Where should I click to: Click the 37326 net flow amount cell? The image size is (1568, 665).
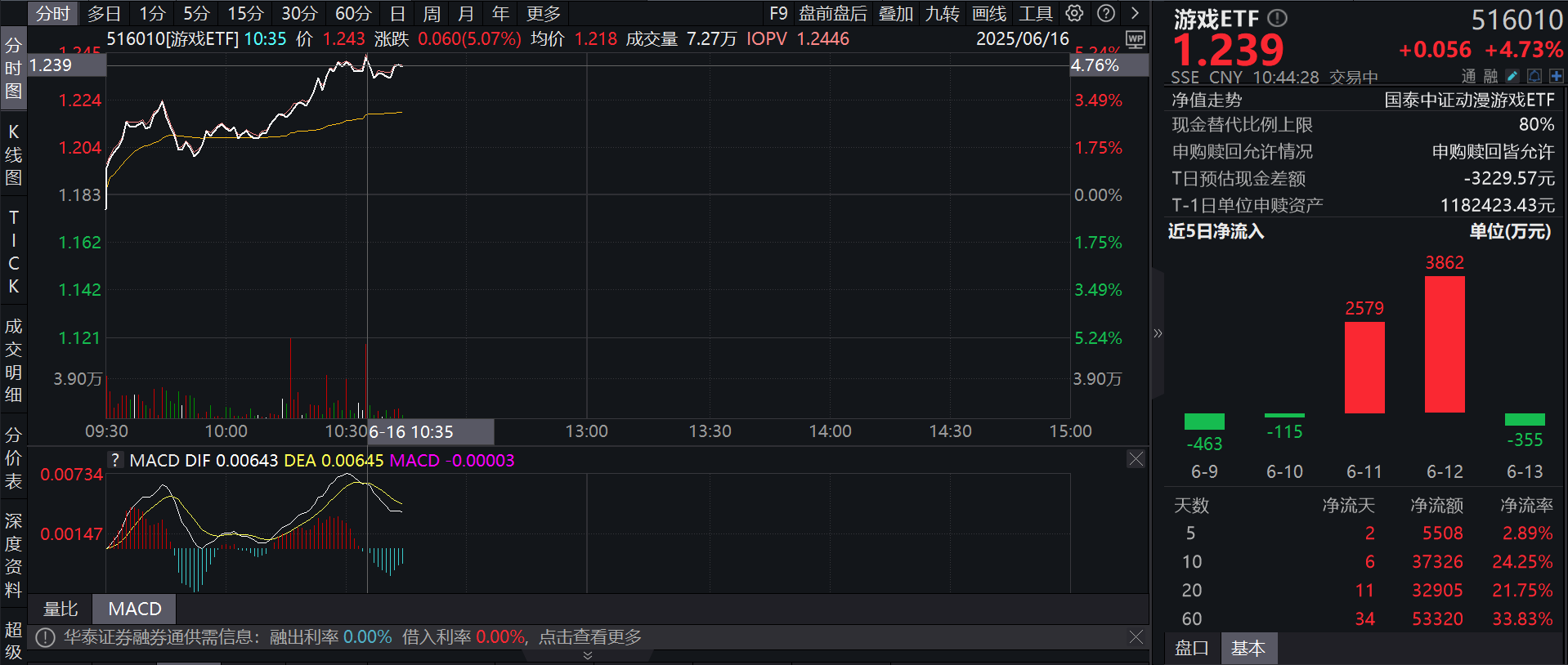[1437, 562]
